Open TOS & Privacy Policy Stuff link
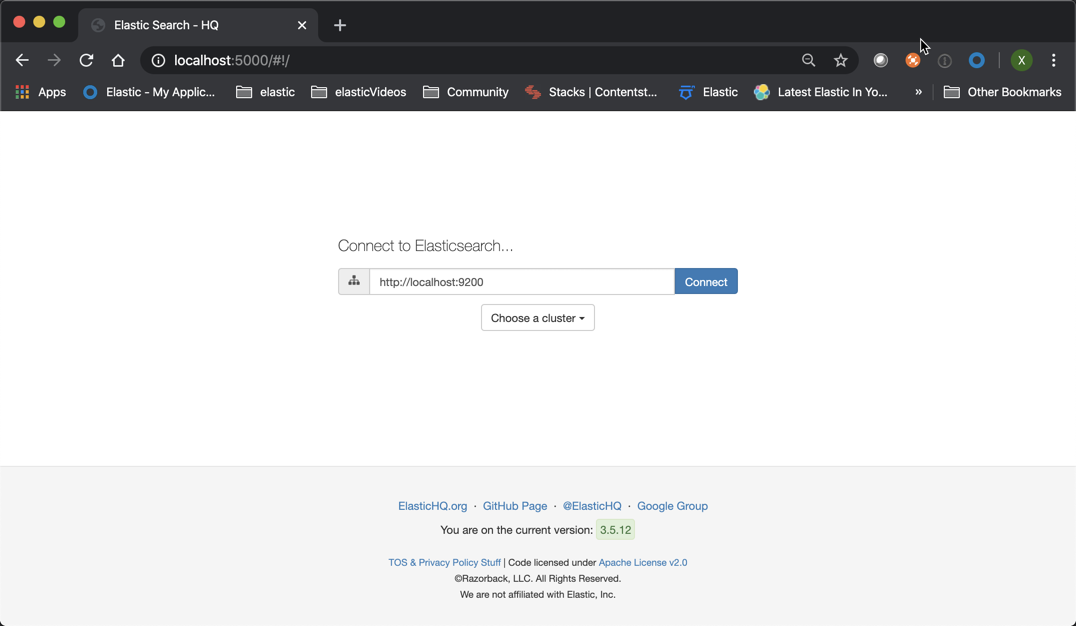1076x626 pixels. coord(445,562)
